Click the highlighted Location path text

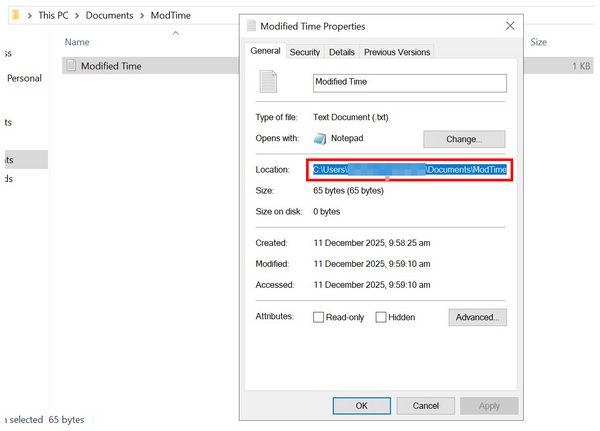coord(410,170)
